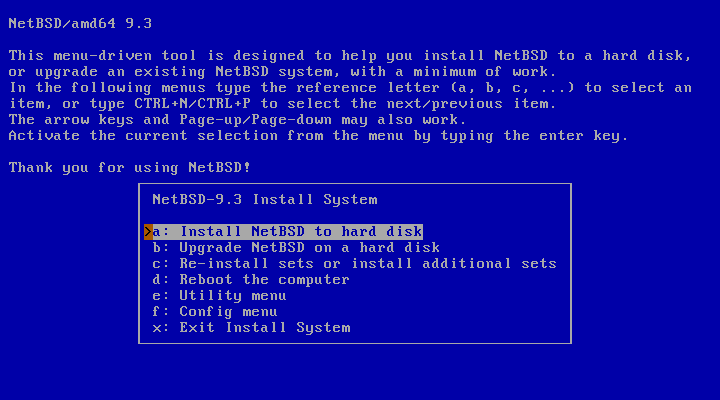The height and width of the screenshot is (400, 720).
Task: Click the line starting 'This menu-driven tool'
Action: click(x=350, y=56)
